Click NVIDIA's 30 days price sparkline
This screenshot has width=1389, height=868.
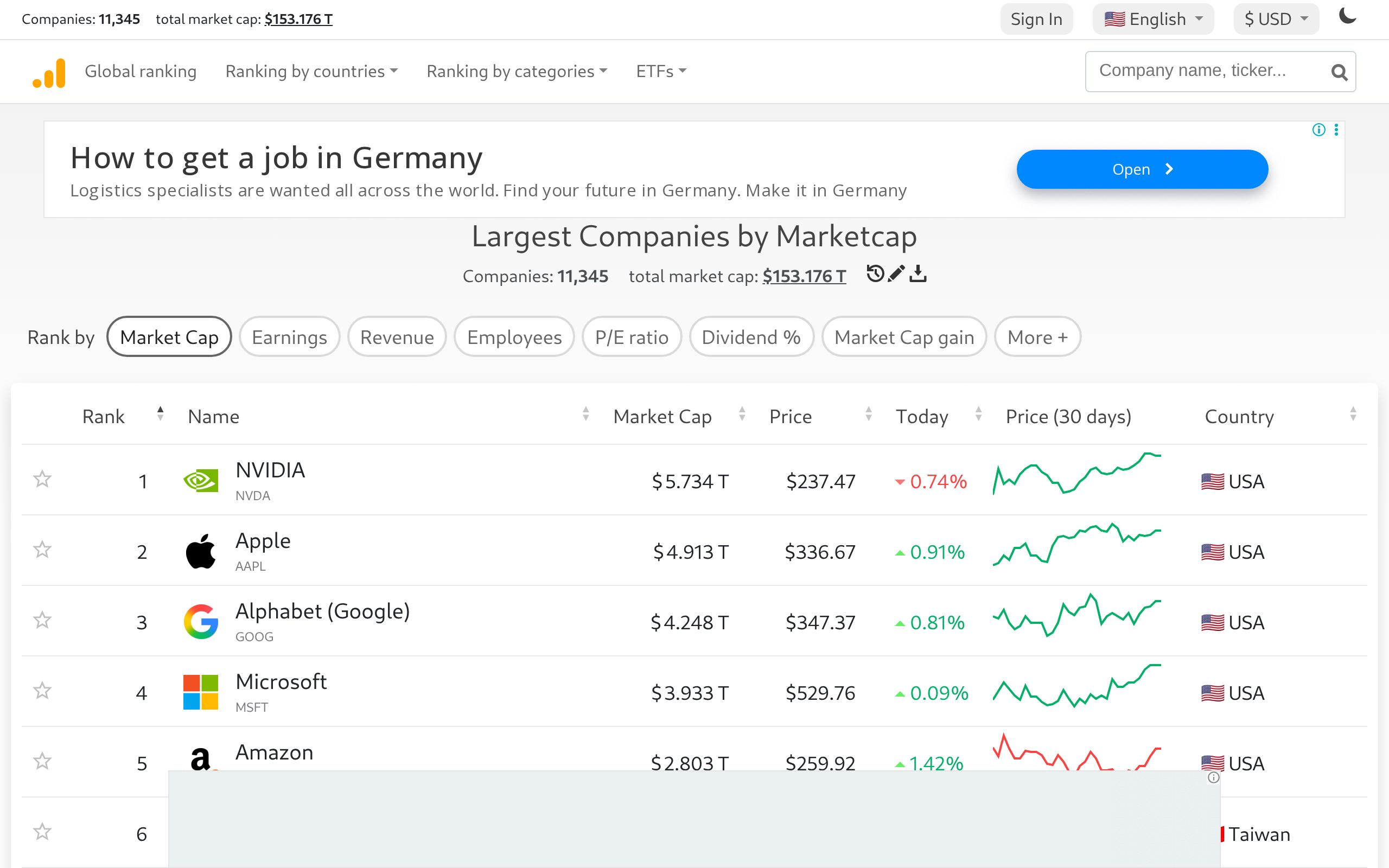pos(1077,474)
